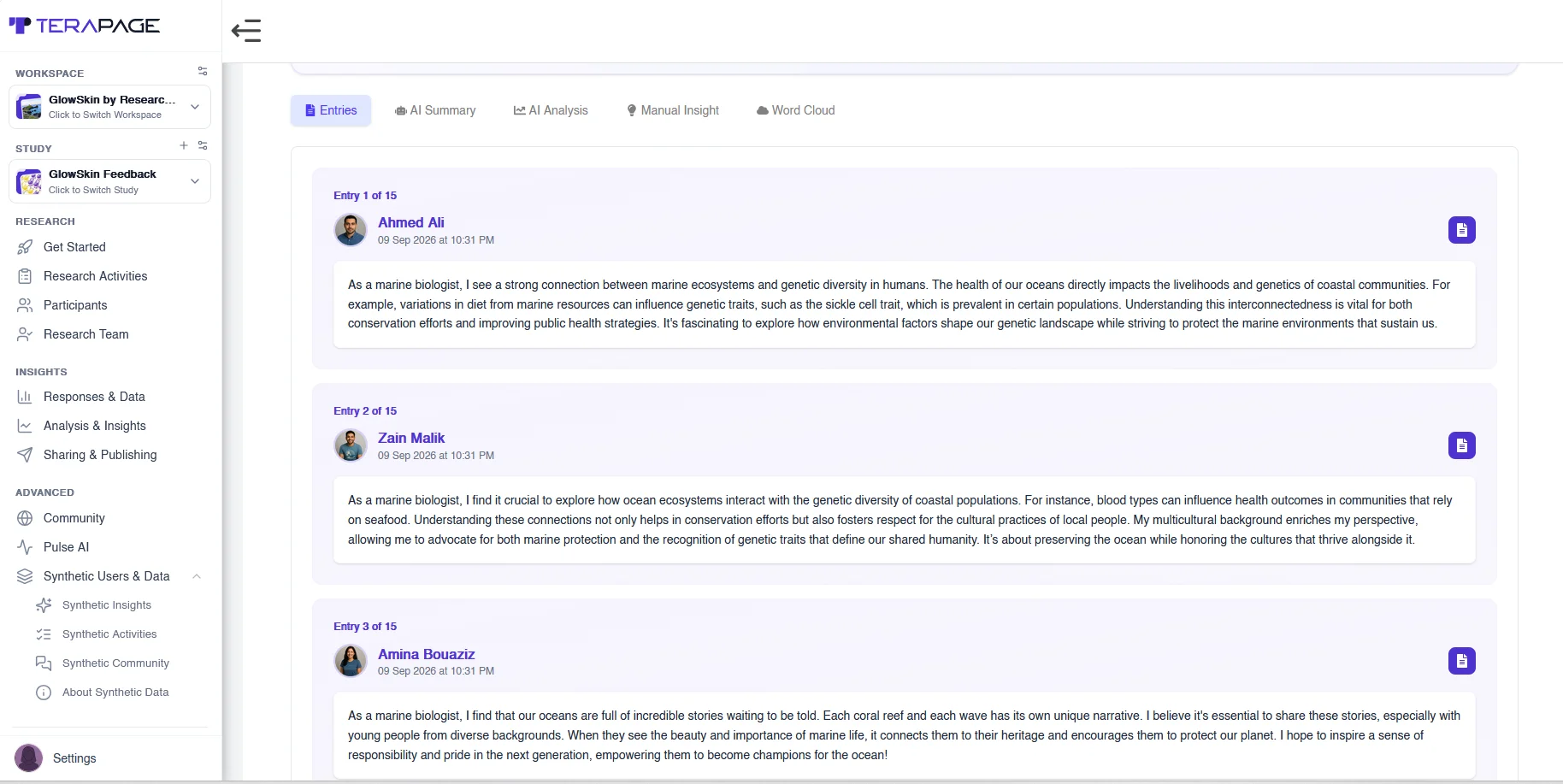Image resolution: width=1563 pixels, height=784 pixels.
Task: Click the Get Started rocket icon
Action: click(25, 247)
